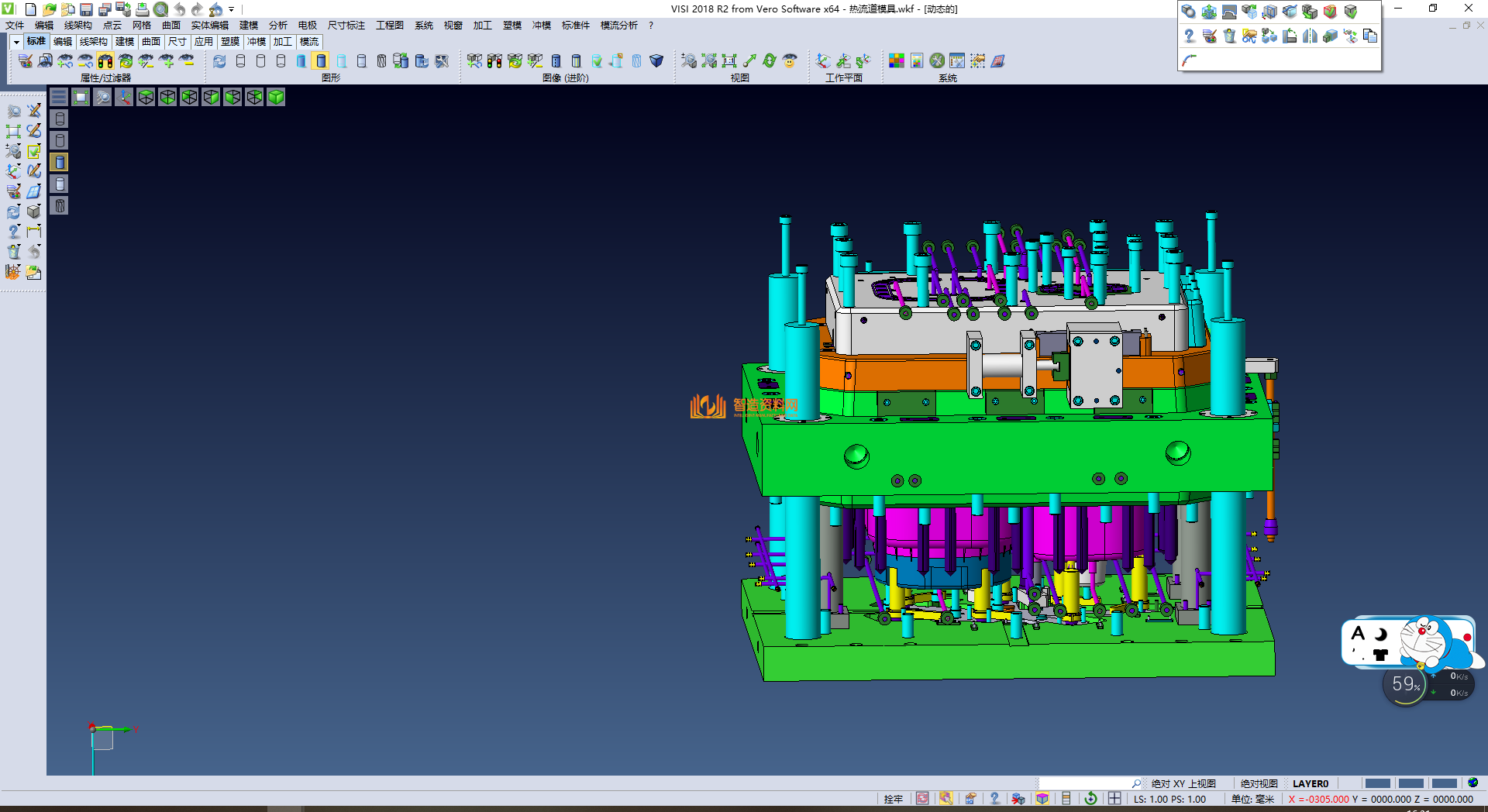Click the wrench settings icon in 系统 group
Image resolution: width=1488 pixels, height=812 pixels.
pos(937,61)
